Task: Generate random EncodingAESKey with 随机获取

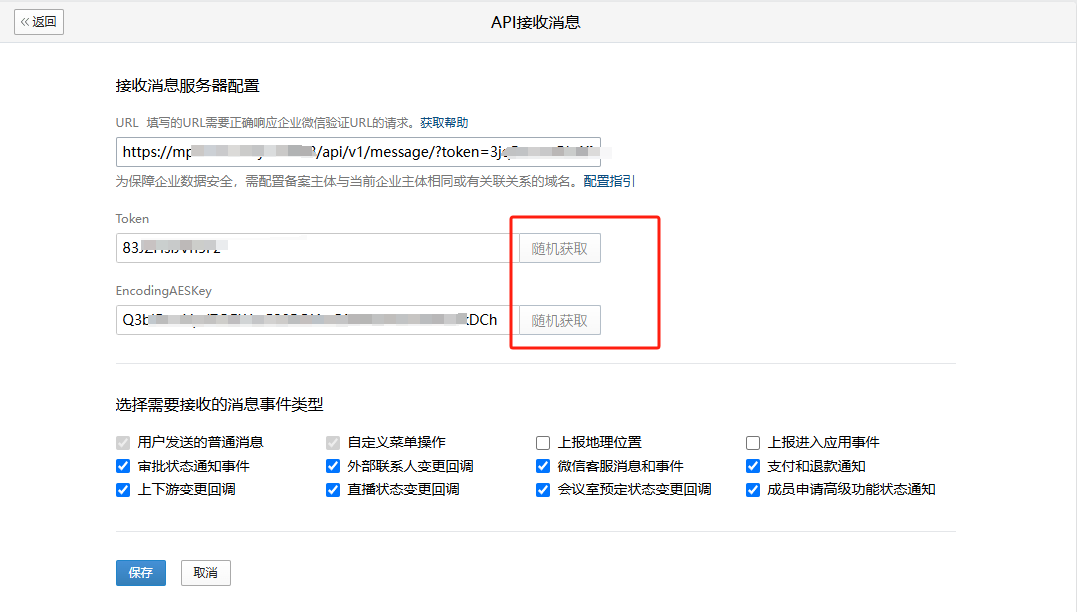Action: click(x=560, y=321)
